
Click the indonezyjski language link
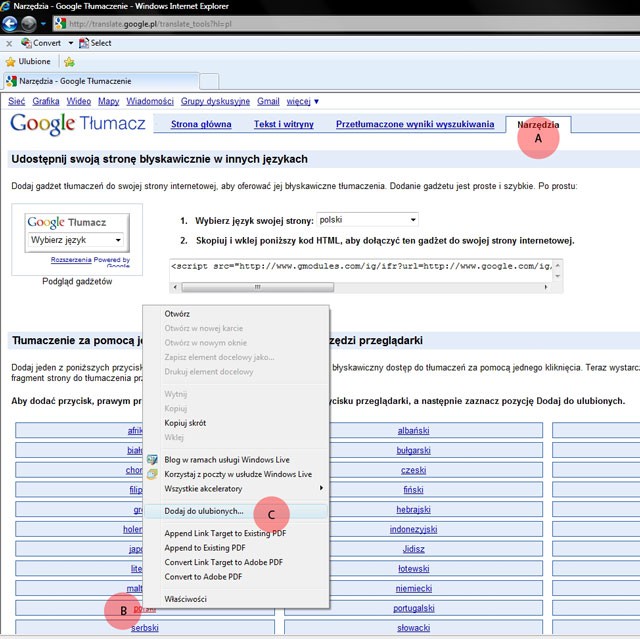[413, 529]
